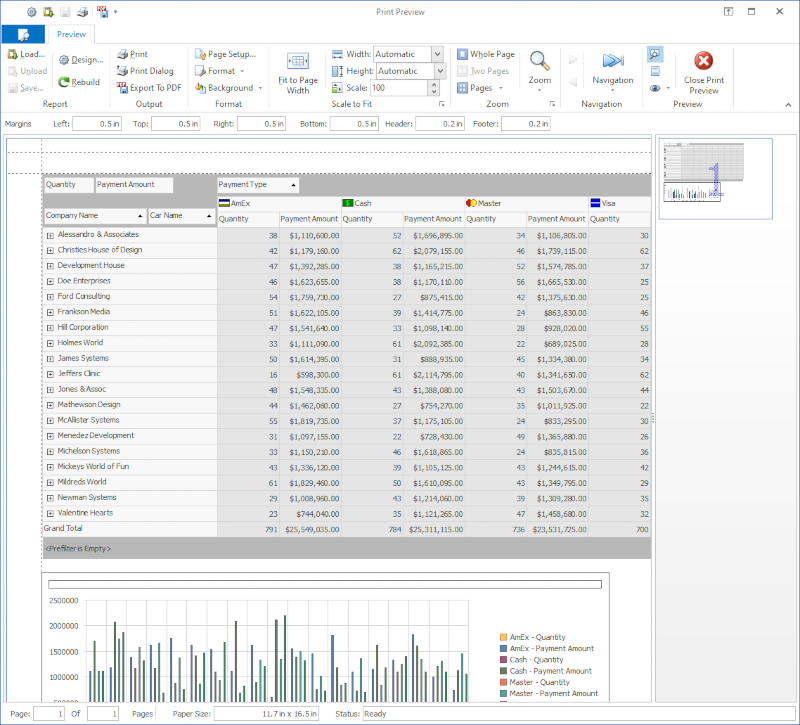Open the Print Dialog

pyautogui.click(x=144, y=71)
